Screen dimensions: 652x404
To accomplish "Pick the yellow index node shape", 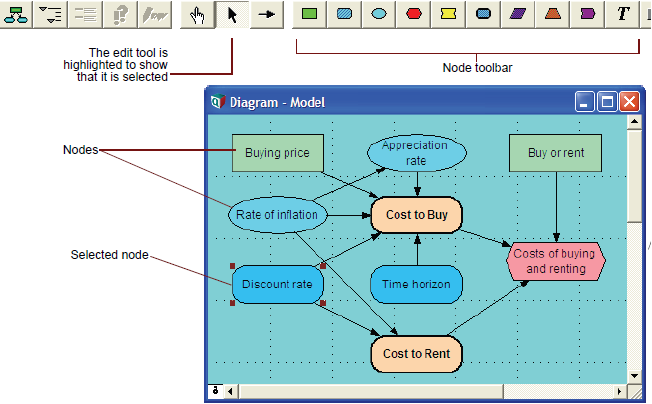I will [448, 15].
